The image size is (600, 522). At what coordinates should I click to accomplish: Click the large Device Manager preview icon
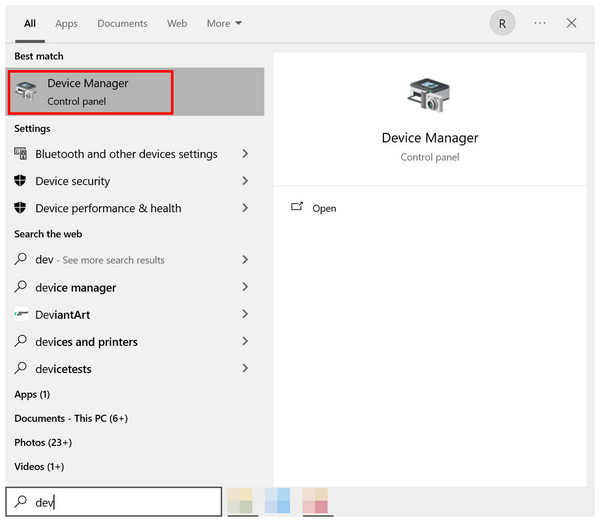click(x=430, y=95)
